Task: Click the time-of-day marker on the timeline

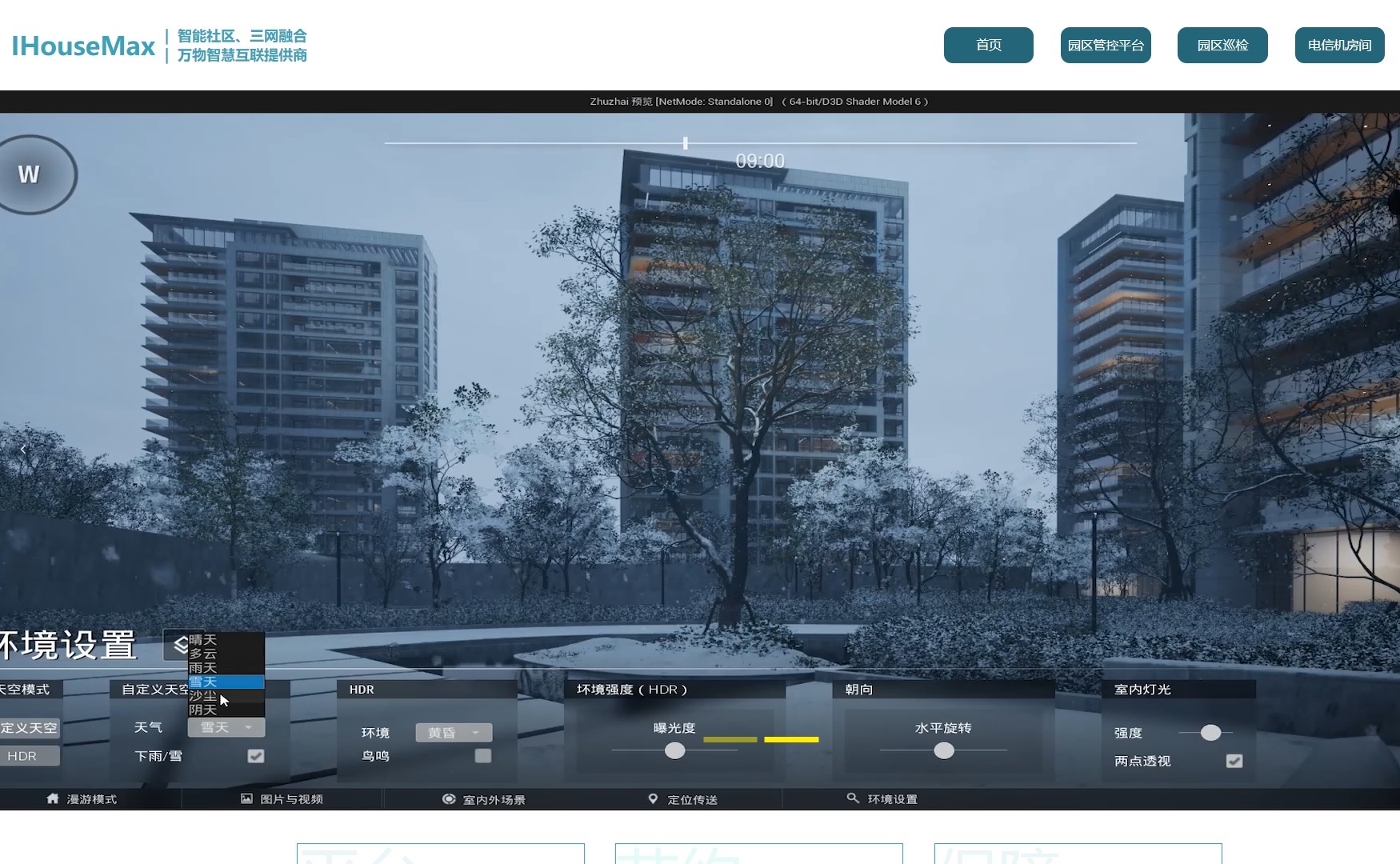Action: (x=685, y=143)
